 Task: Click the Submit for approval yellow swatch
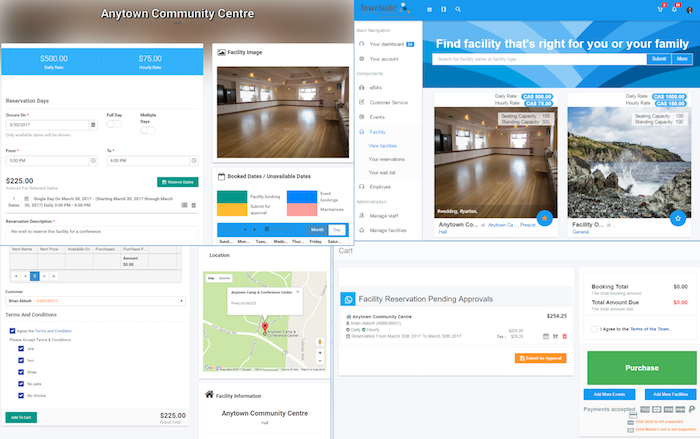(x=232, y=209)
